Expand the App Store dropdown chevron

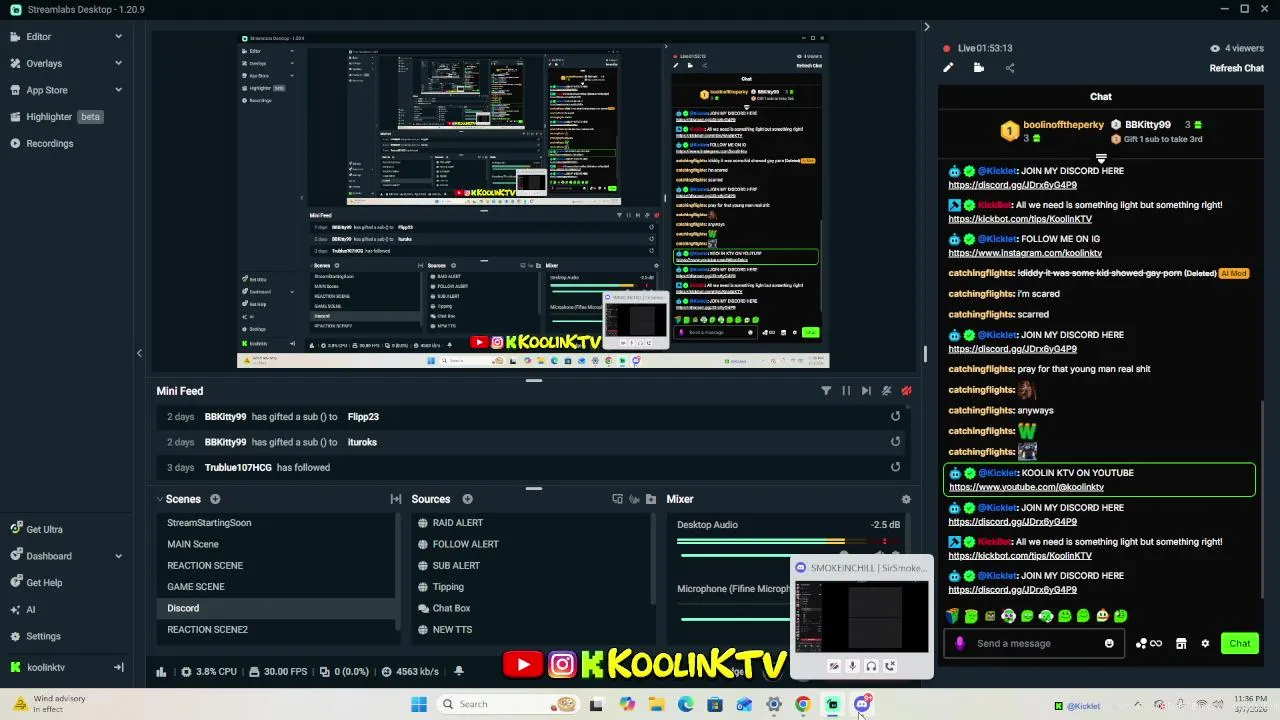[x=118, y=90]
